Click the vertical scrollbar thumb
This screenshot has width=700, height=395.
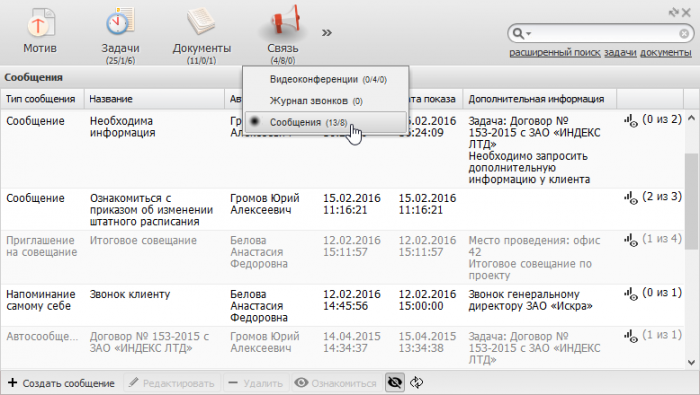click(691, 201)
